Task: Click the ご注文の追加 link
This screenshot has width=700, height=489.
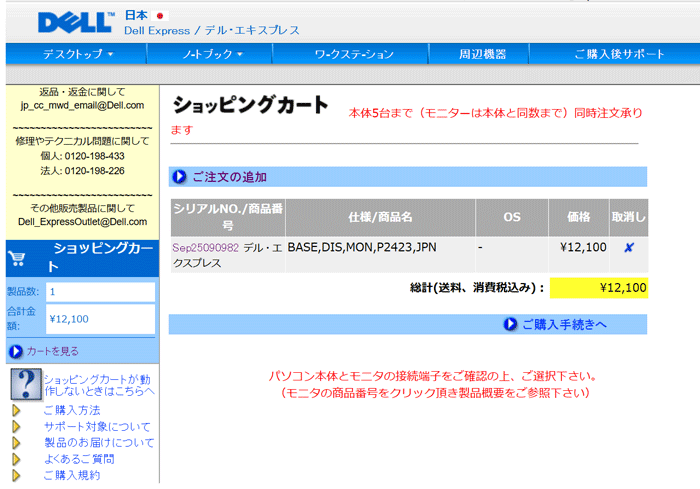Action: click(229, 177)
